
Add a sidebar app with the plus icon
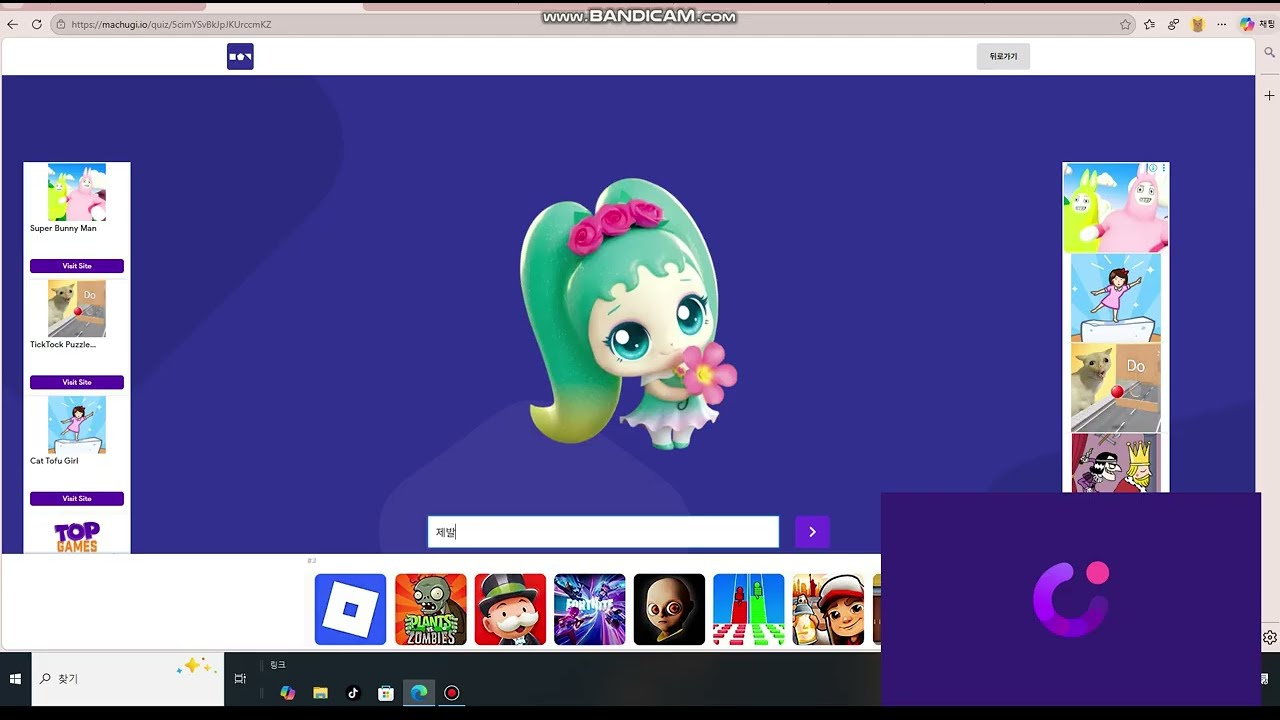click(1269, 96)
